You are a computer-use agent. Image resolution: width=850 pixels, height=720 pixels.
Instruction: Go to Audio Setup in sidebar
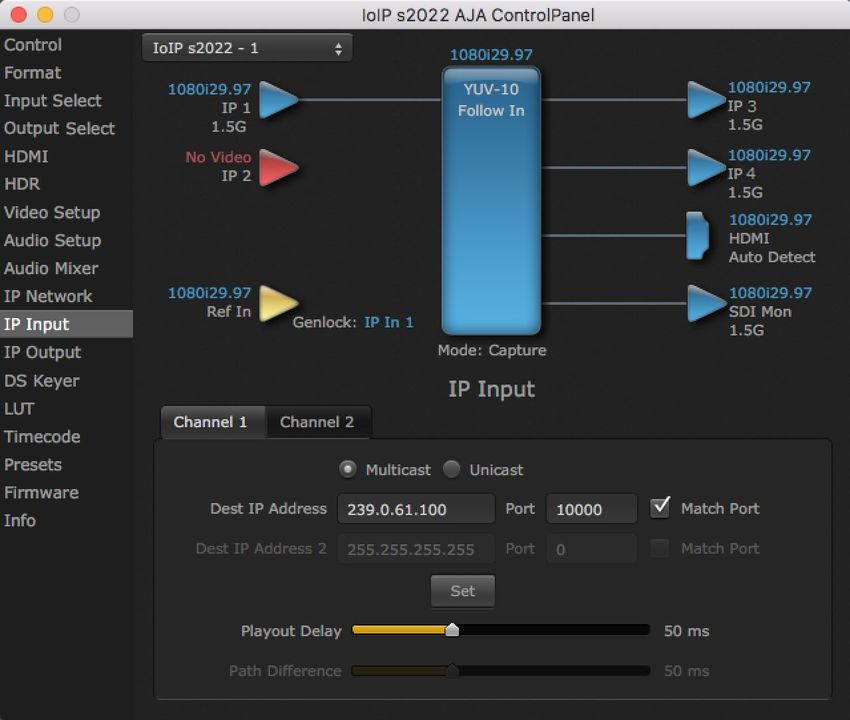pos(66,240)
